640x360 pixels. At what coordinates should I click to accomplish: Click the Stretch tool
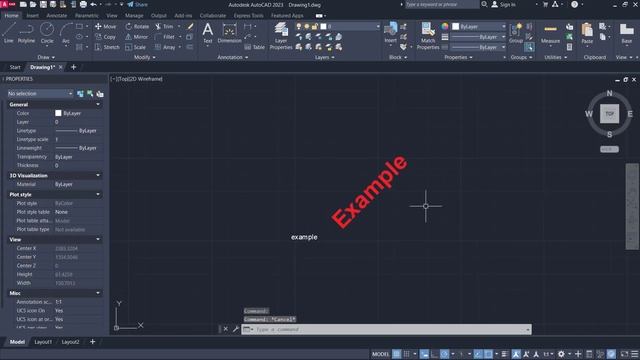click(107, 47)
